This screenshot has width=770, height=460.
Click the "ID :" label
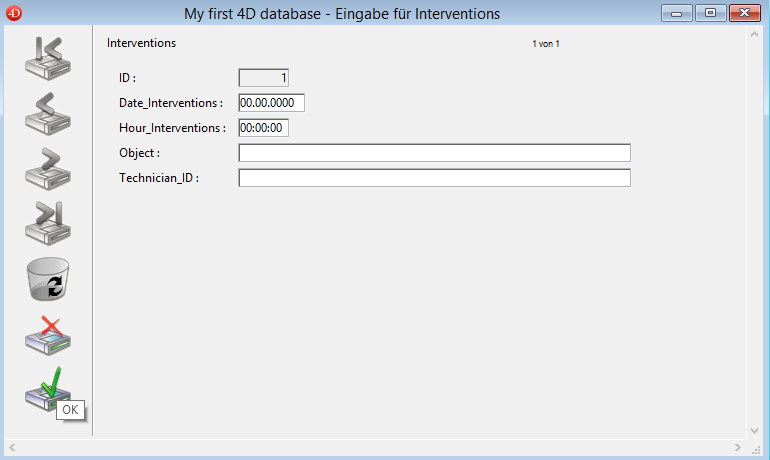pos(127,78)
